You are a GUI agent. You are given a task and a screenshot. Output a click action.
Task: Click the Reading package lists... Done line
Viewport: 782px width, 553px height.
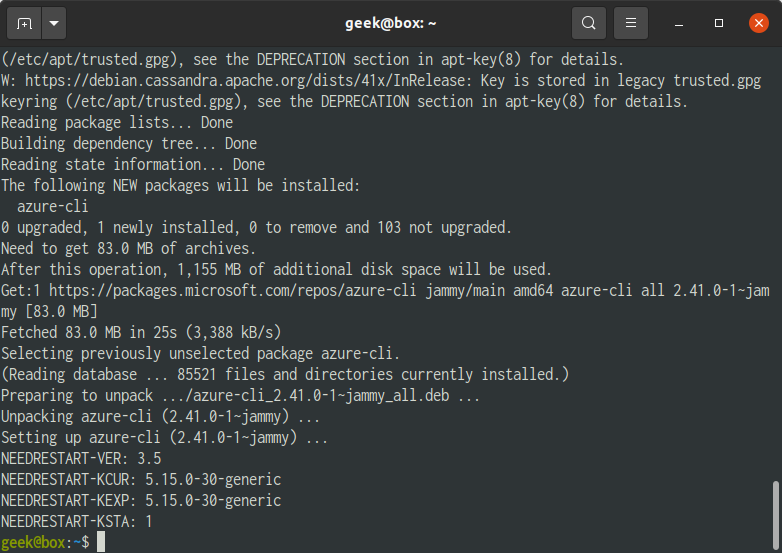pos(117,123)
